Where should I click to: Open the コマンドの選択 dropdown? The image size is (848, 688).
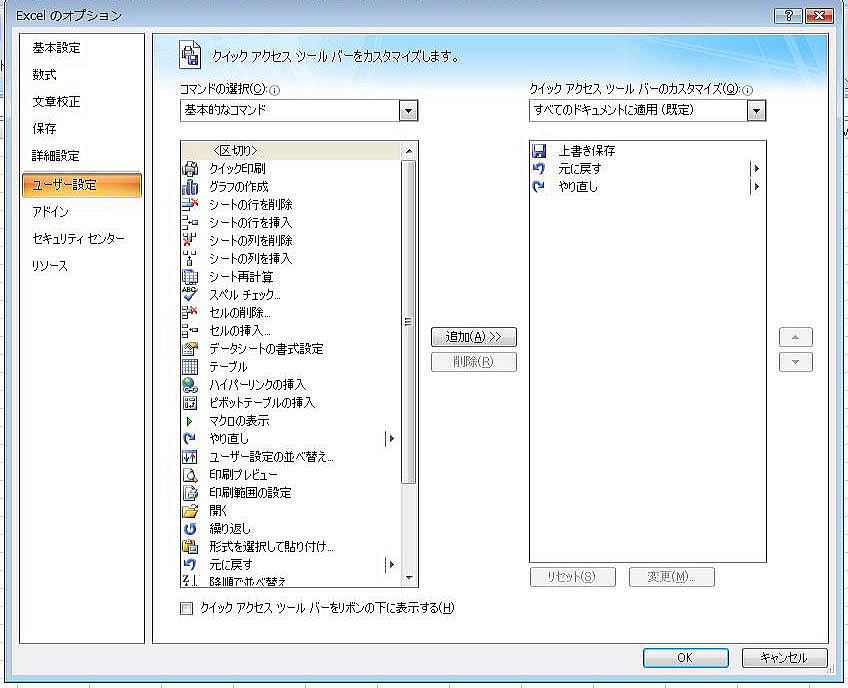click(408, 111)
